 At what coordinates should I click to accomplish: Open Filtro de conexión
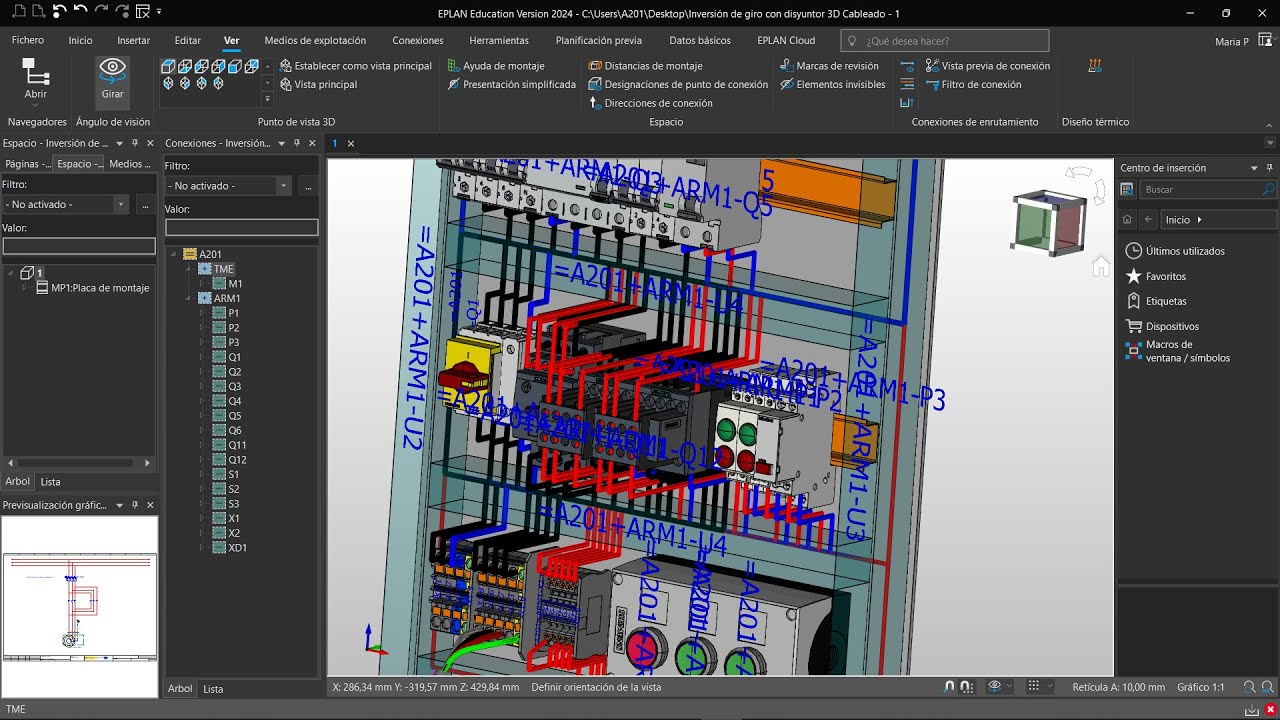[x=974, y=85]
